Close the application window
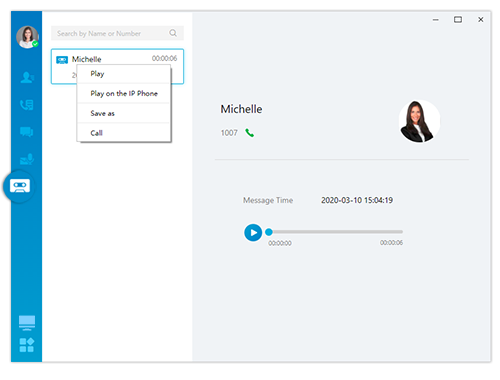Screen dimensions: 500x380 tap(481, 20)
